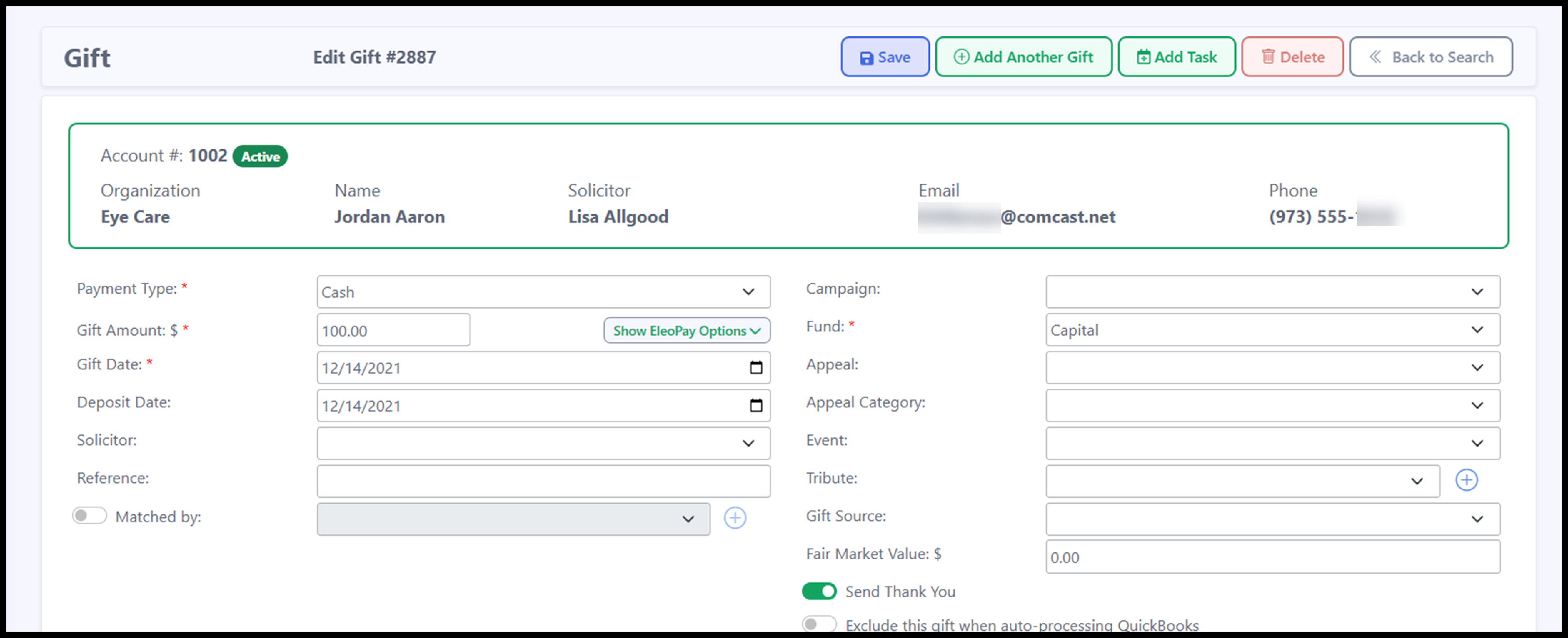
Task: Click plus icon next to Matched by
Action: pos(735,518)
